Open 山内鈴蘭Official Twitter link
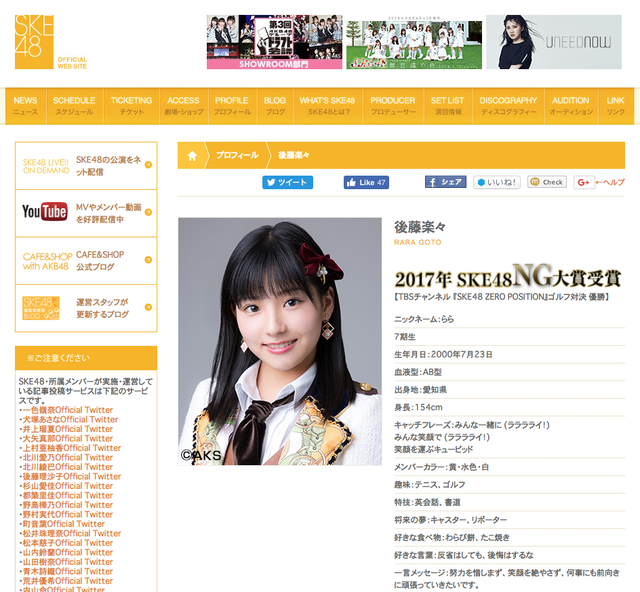Viewport: 640px width, 592px height. coord(68,552)
